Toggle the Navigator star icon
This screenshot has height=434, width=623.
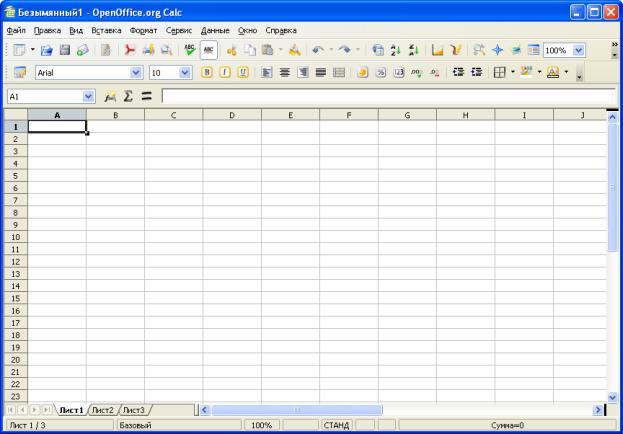point(497,50)
